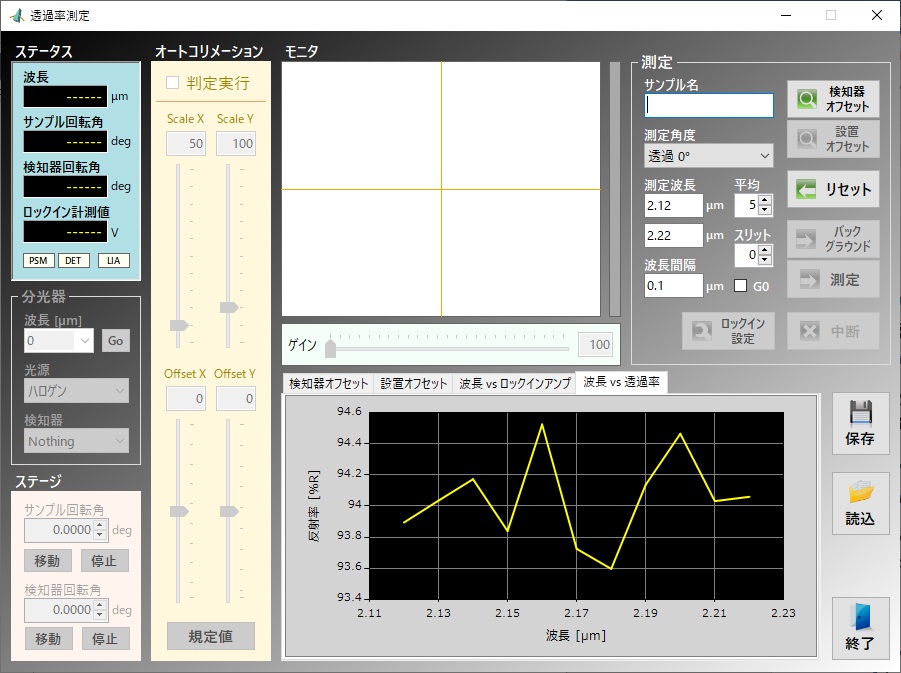Increase the 平均 spinner value
The image size is (901, 673).
pos(764,200)
